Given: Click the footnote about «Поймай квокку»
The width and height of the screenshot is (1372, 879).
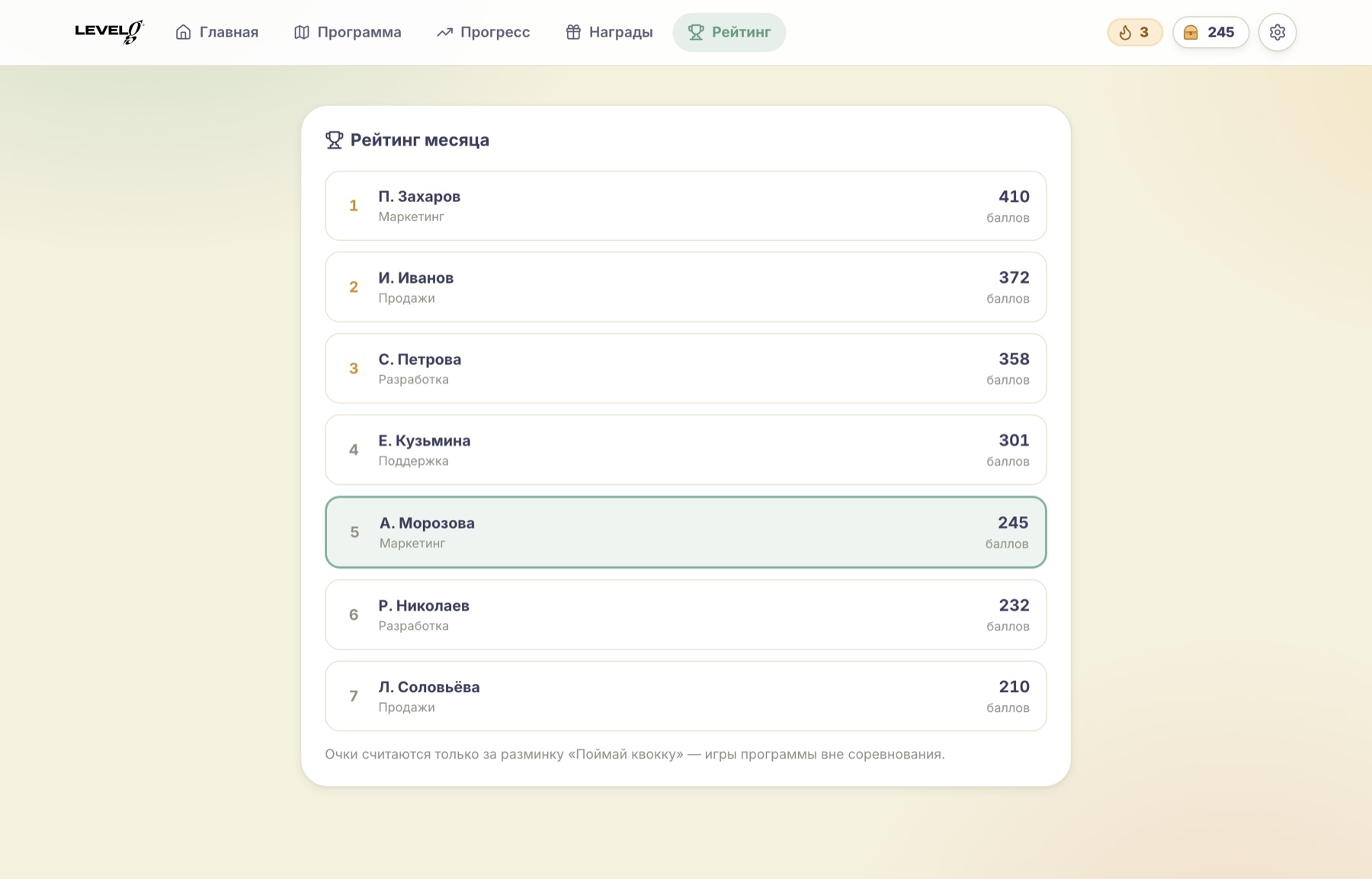Looking at the screenshot, I should [635, 754].
